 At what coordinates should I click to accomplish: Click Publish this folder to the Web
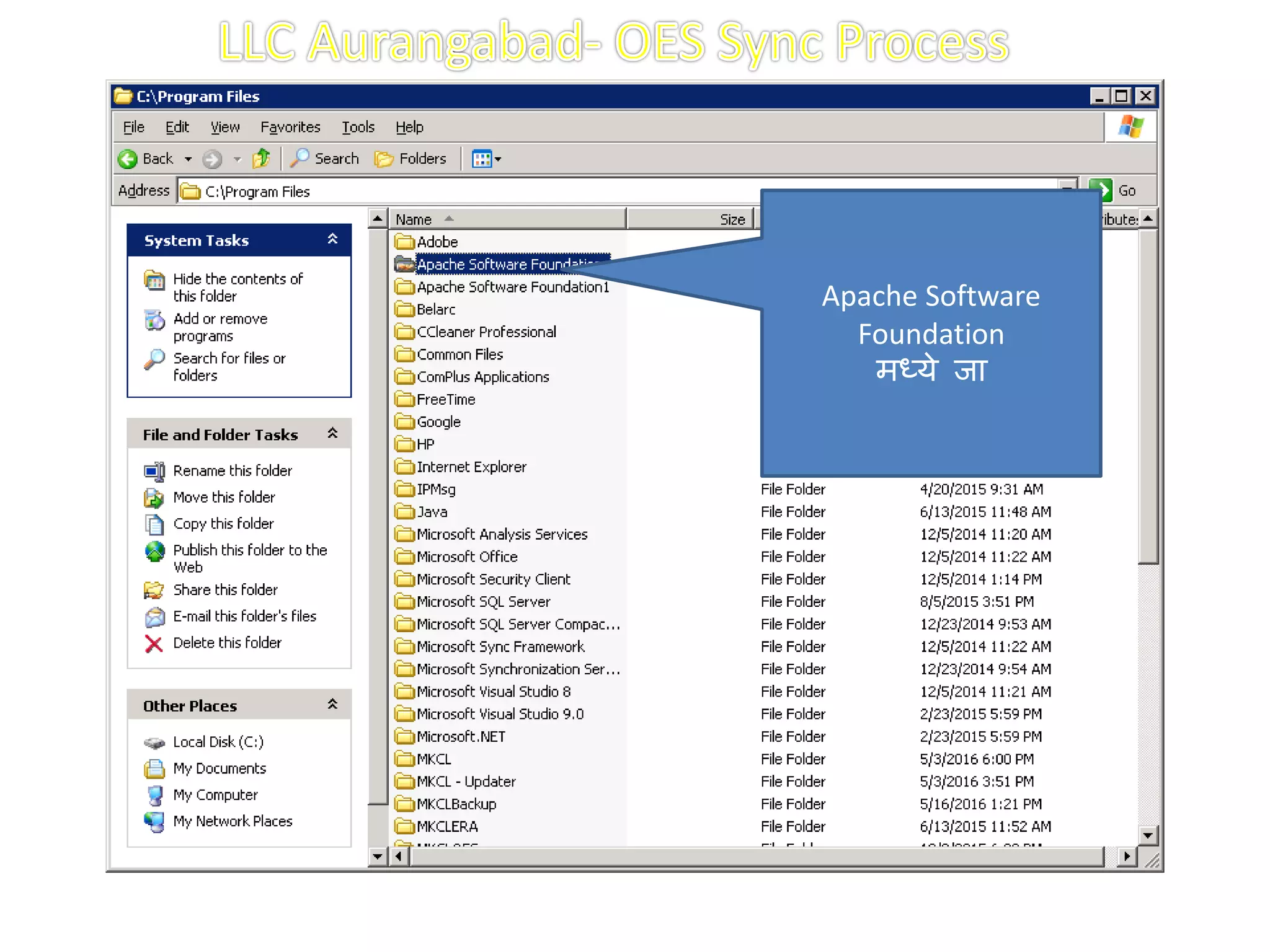[x=250, y=558]
